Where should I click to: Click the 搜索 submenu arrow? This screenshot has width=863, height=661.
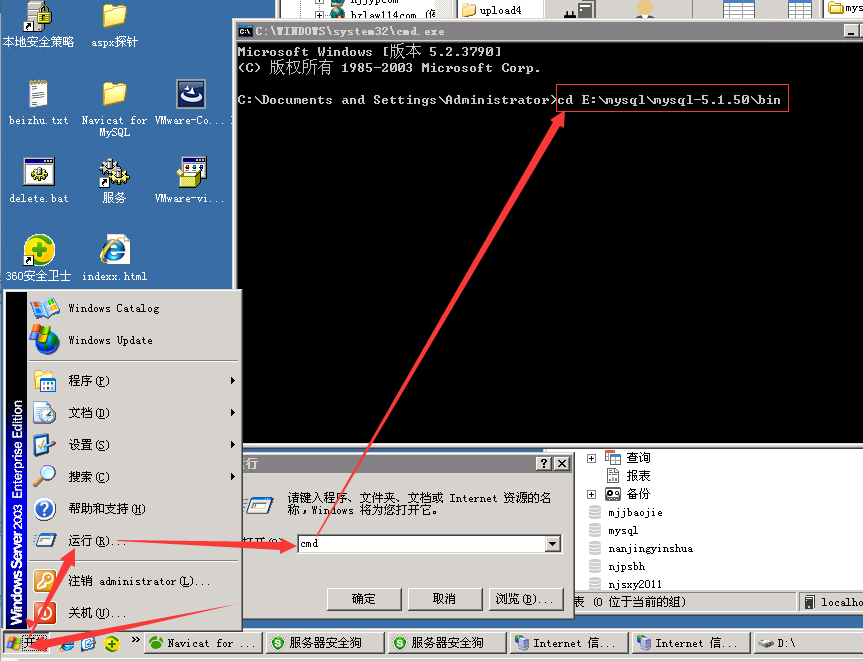coord(233,477)
